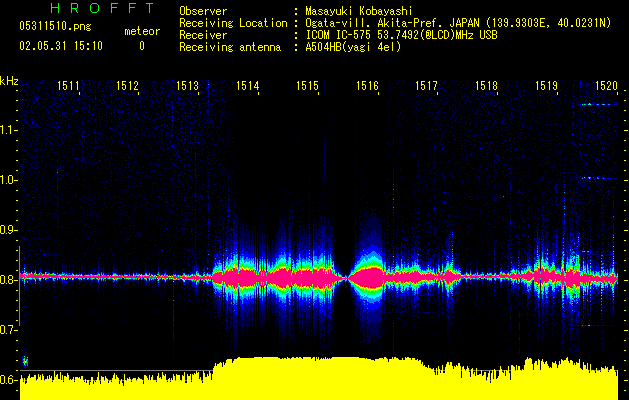Click the date stamp 02.05.31 15:10
This screenshot has width=629, height=400.
[61, 46]
